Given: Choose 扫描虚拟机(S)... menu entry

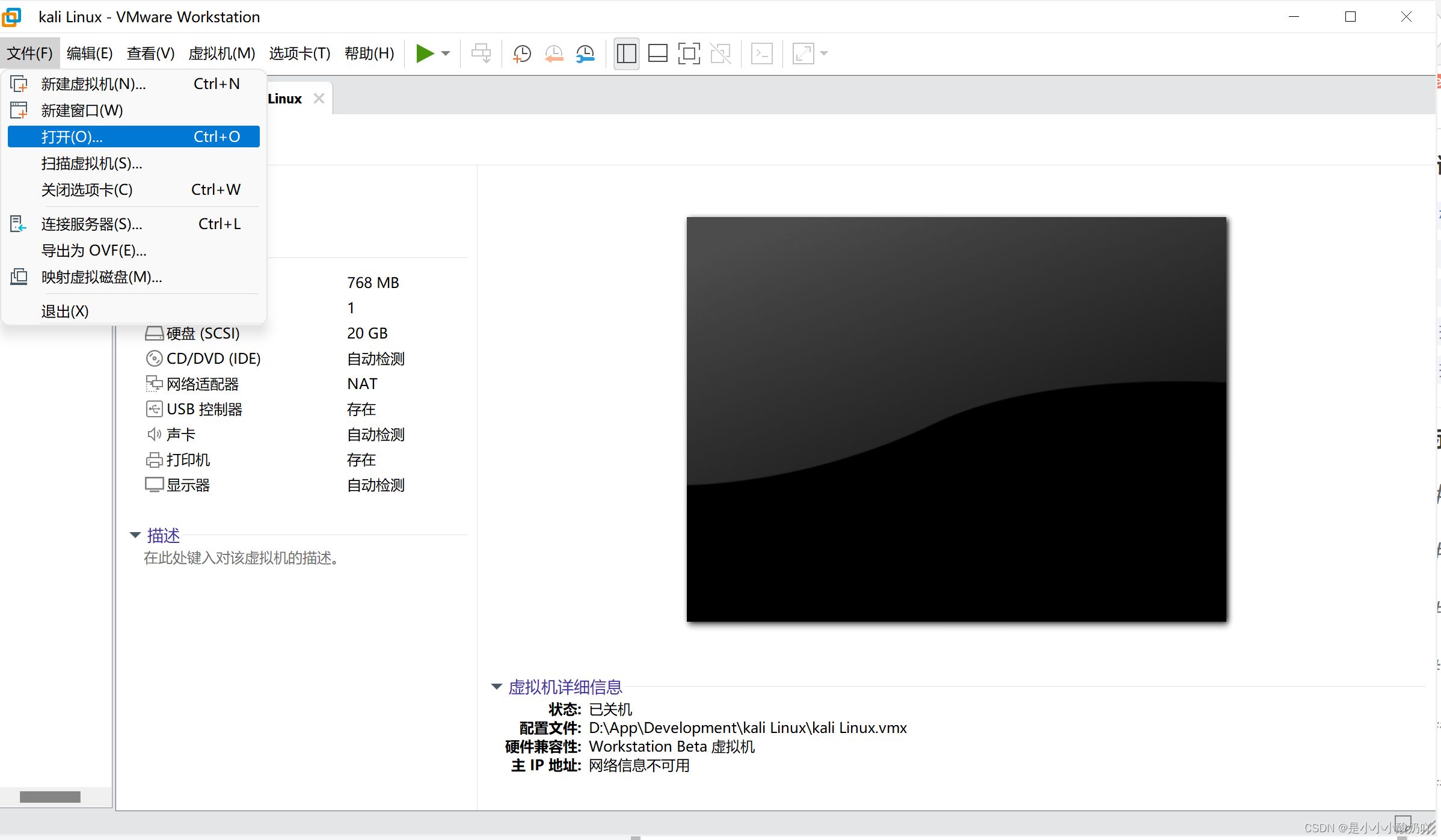Looking at the screenshot, I should point(134,163).
